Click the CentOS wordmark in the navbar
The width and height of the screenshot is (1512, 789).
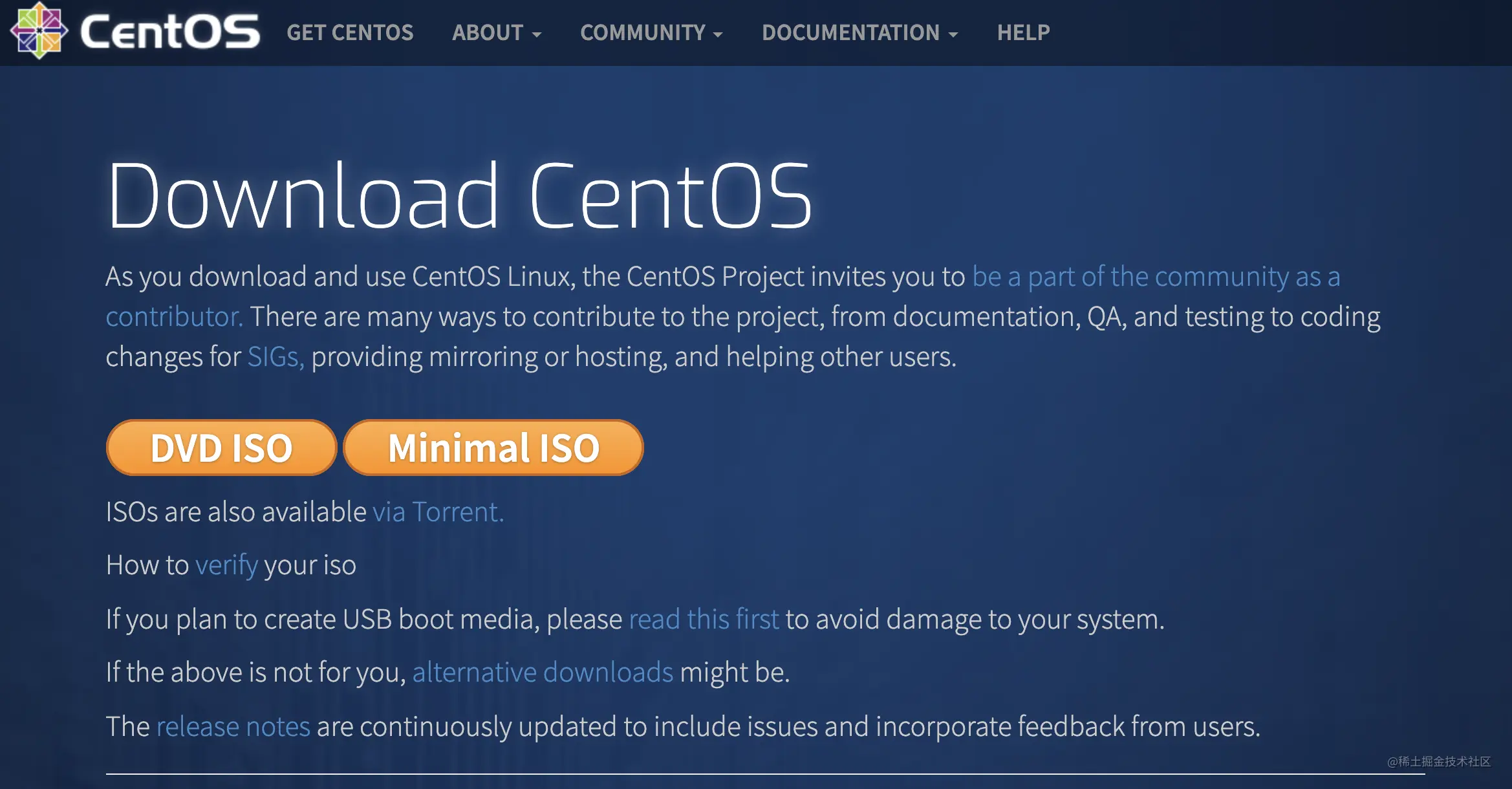click(169, 32)
